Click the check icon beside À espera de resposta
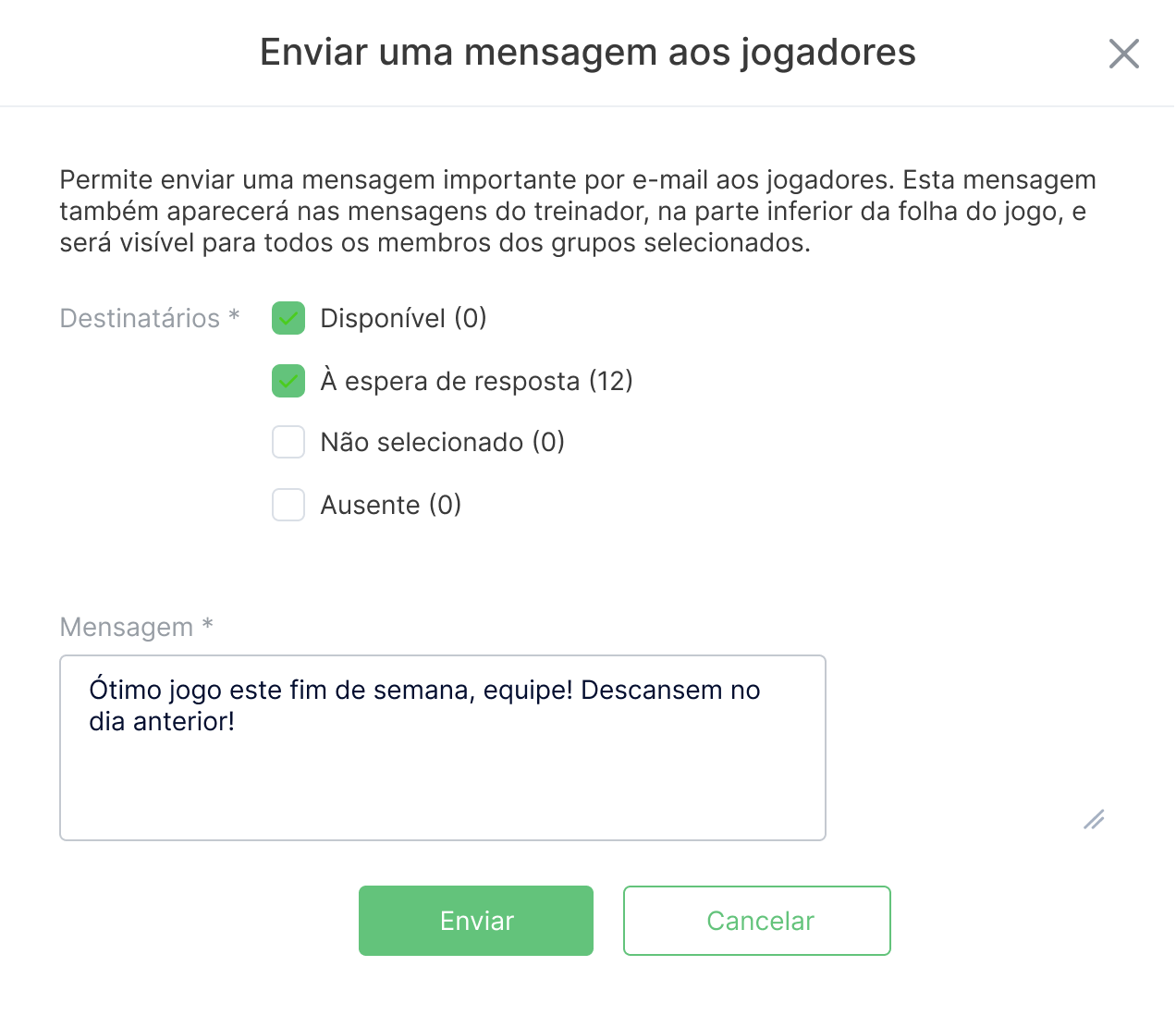 point(288,381)
